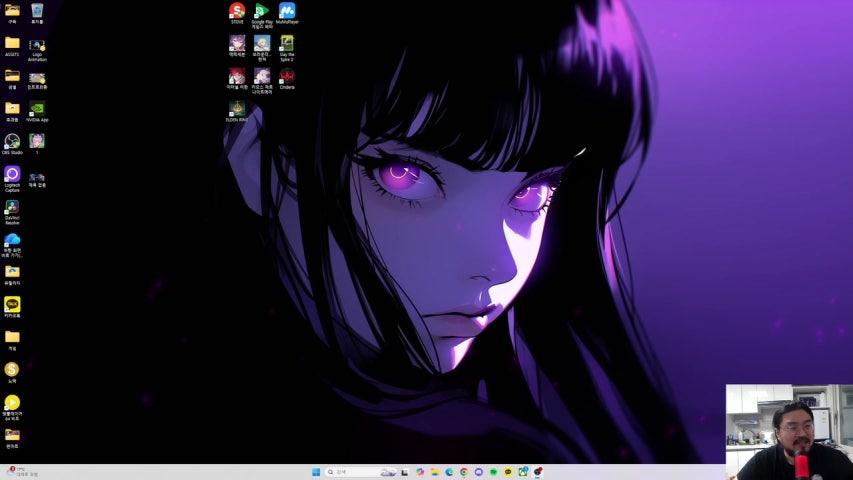Open KakaoTalk from the taskbar
This screenshot has width=853, height=480.
tap(508, 472)
